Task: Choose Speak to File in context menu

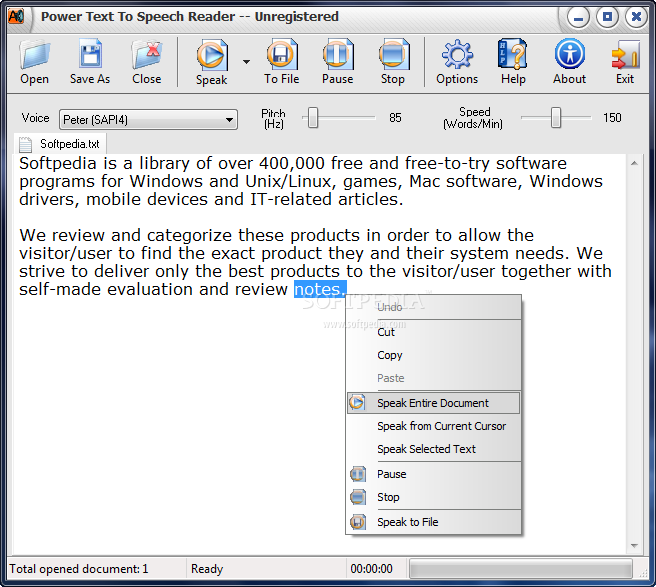Action: [433, 522]
